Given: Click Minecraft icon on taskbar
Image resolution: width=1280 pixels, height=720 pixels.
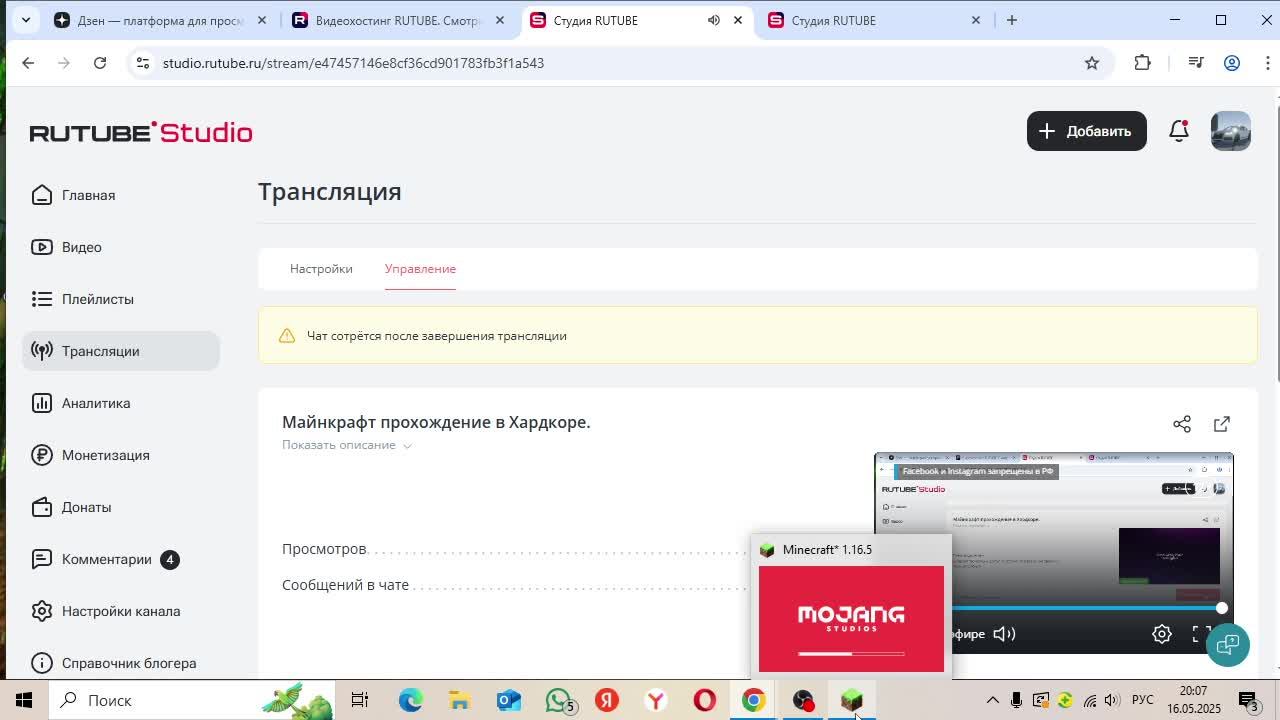Looking at the screenshot, I should pos(852,700).
